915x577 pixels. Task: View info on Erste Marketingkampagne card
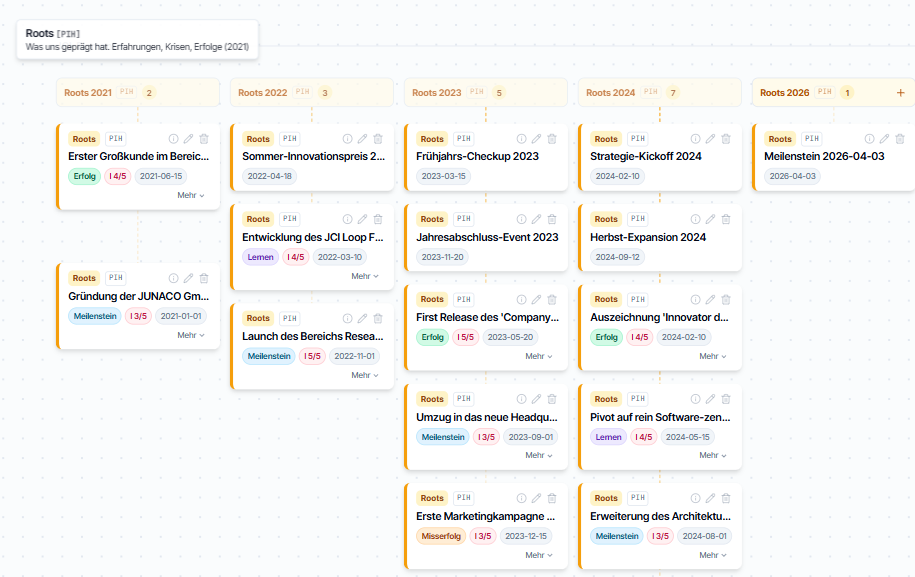point(521,498)
